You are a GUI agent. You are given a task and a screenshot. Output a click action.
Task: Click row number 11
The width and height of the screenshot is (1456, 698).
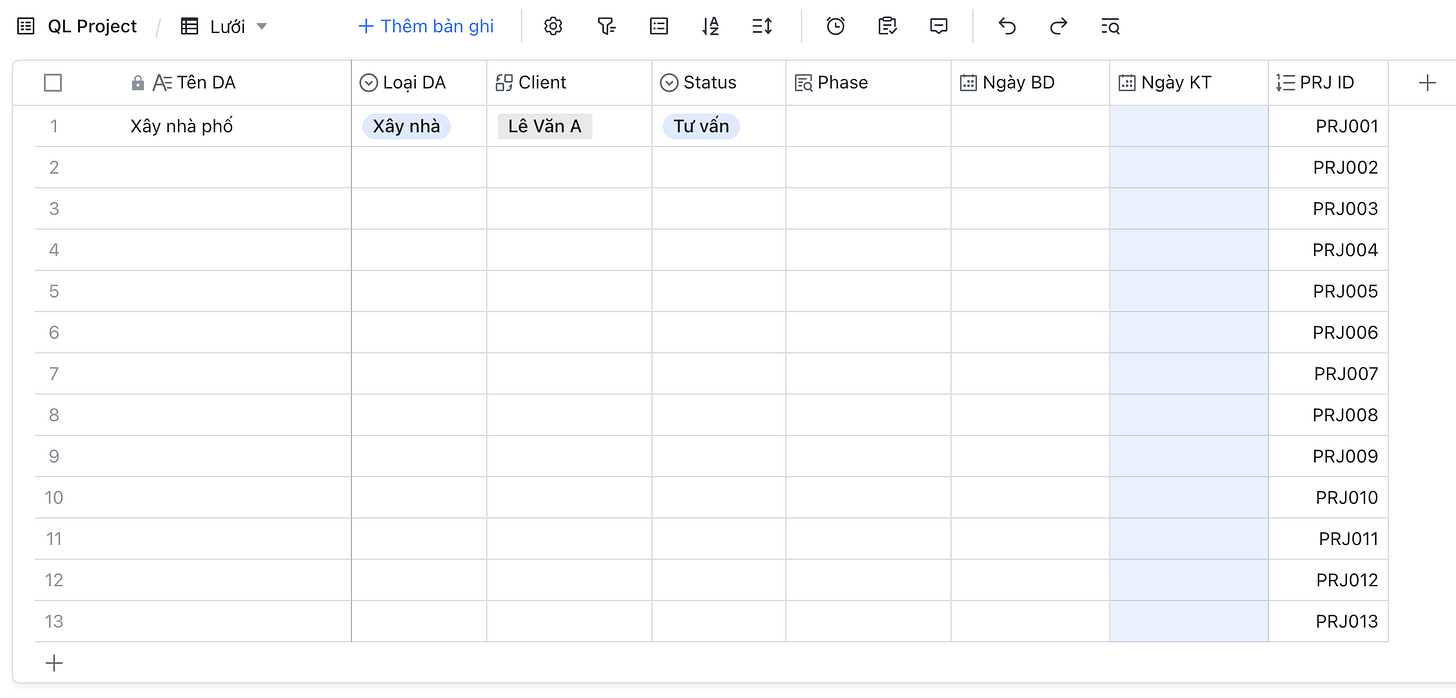54,539
